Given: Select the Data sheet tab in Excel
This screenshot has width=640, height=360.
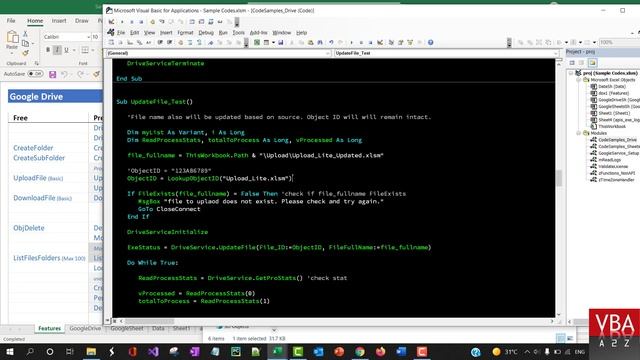Looking at the screenshot, I should tap(158, 328).
